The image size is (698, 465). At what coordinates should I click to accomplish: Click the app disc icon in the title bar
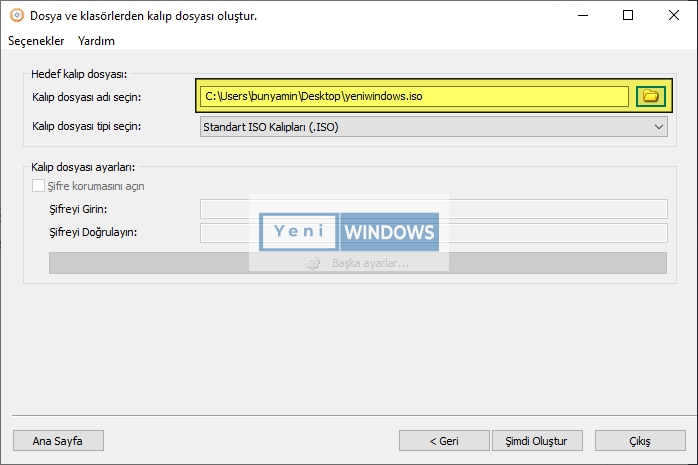(16, 16)
